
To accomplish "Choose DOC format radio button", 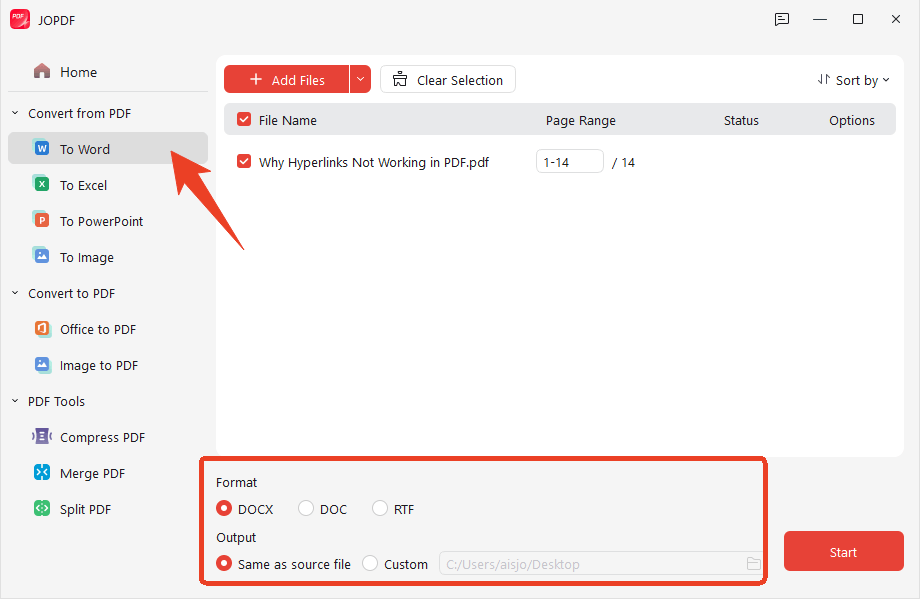I will click(306, 508).
